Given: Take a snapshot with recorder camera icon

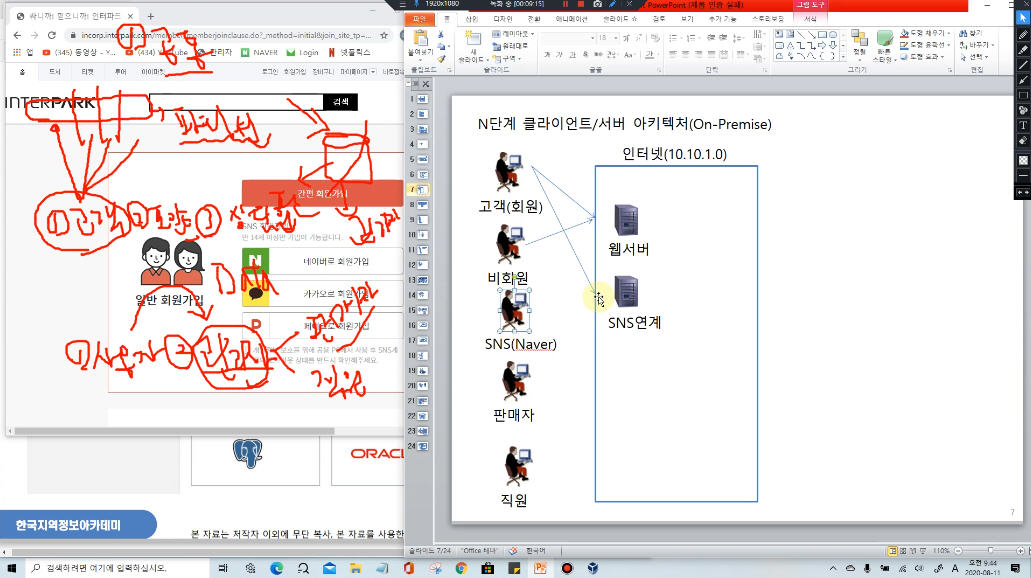Looking at the screenshot, I should [597, 4].
